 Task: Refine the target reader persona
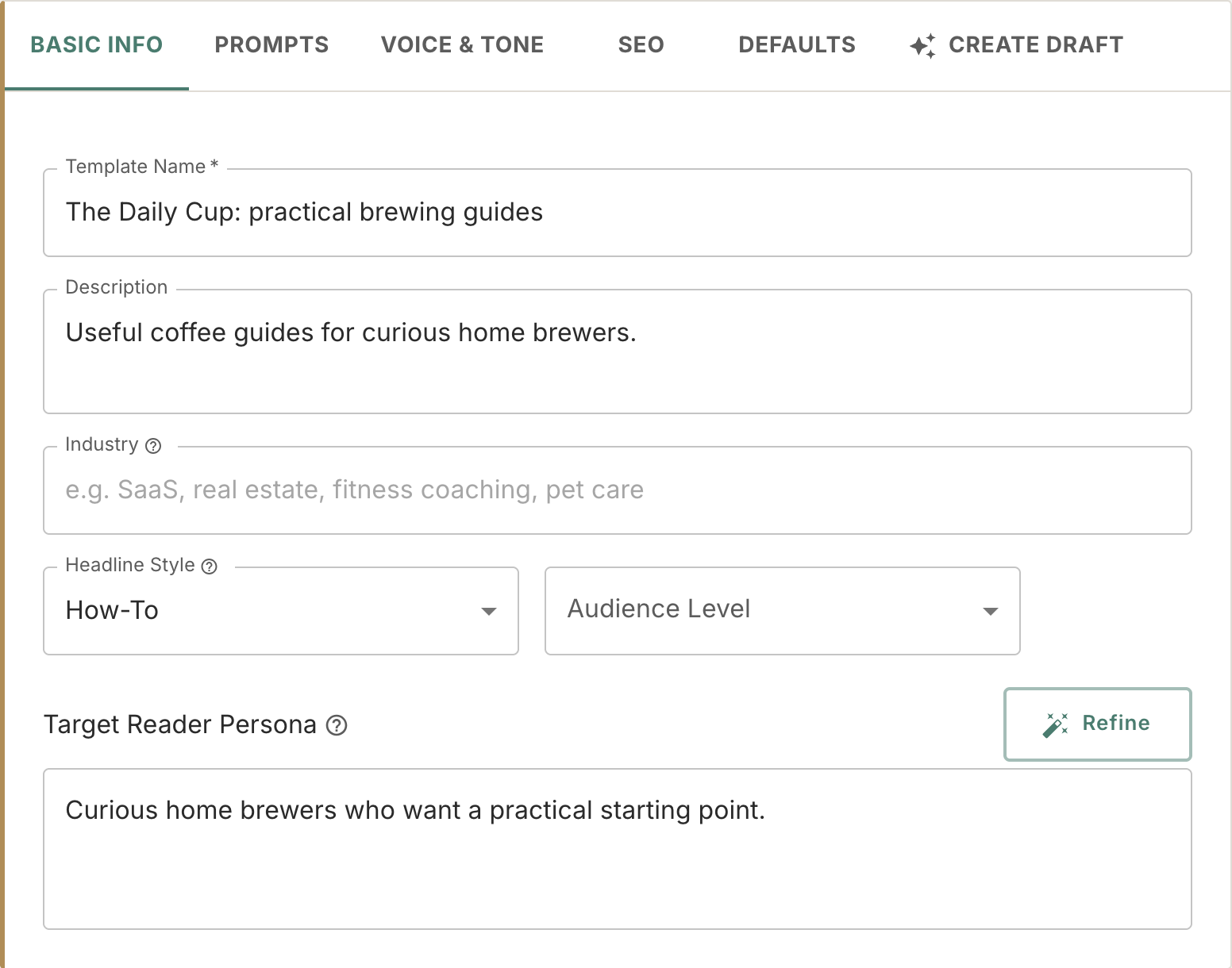[1097, 724]
